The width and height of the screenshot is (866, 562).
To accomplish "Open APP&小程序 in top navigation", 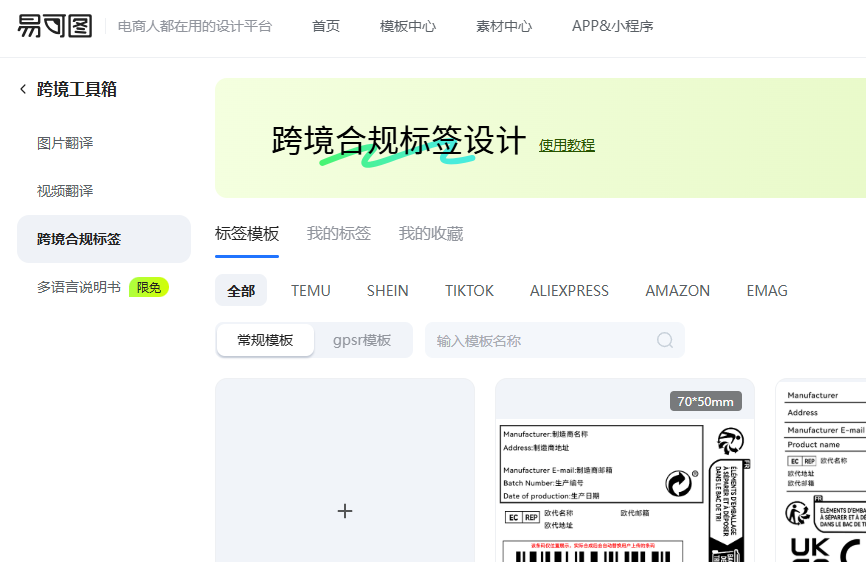I will (x=612, y=26).
